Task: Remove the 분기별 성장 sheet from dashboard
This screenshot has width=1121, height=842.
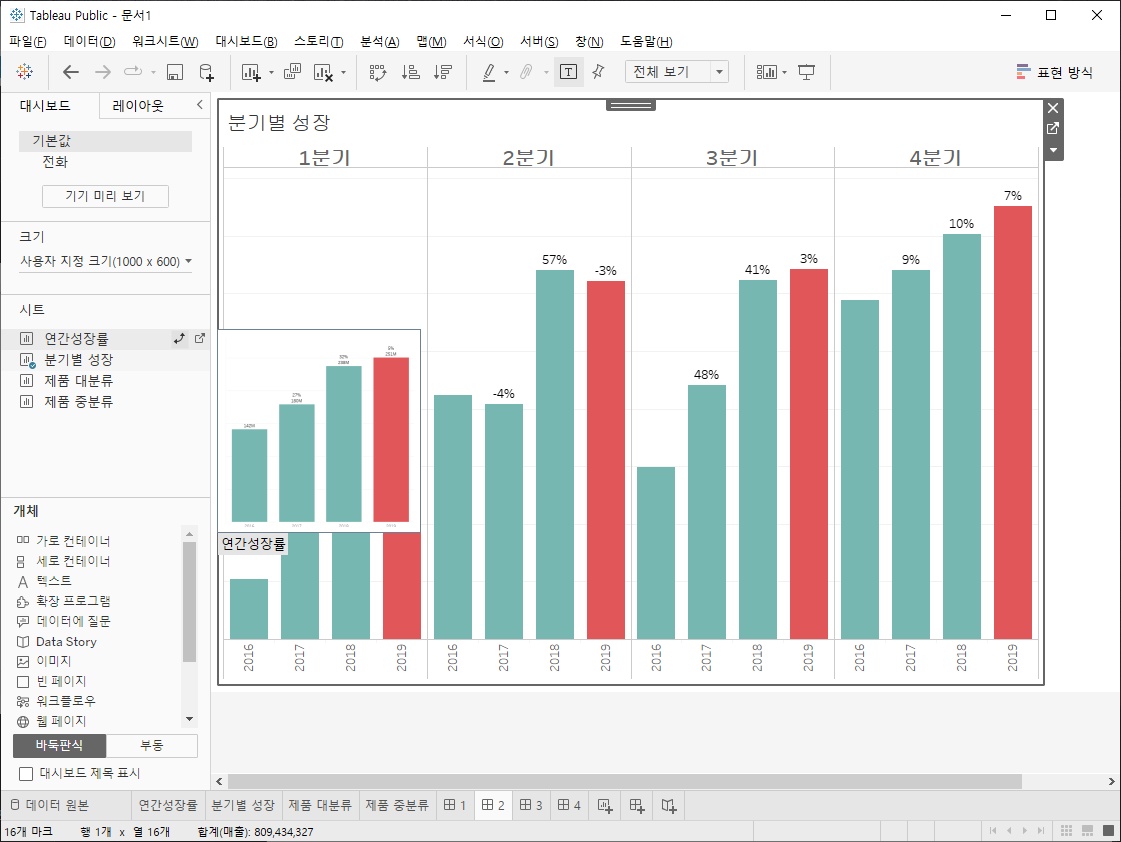Action: point(1053,108)
